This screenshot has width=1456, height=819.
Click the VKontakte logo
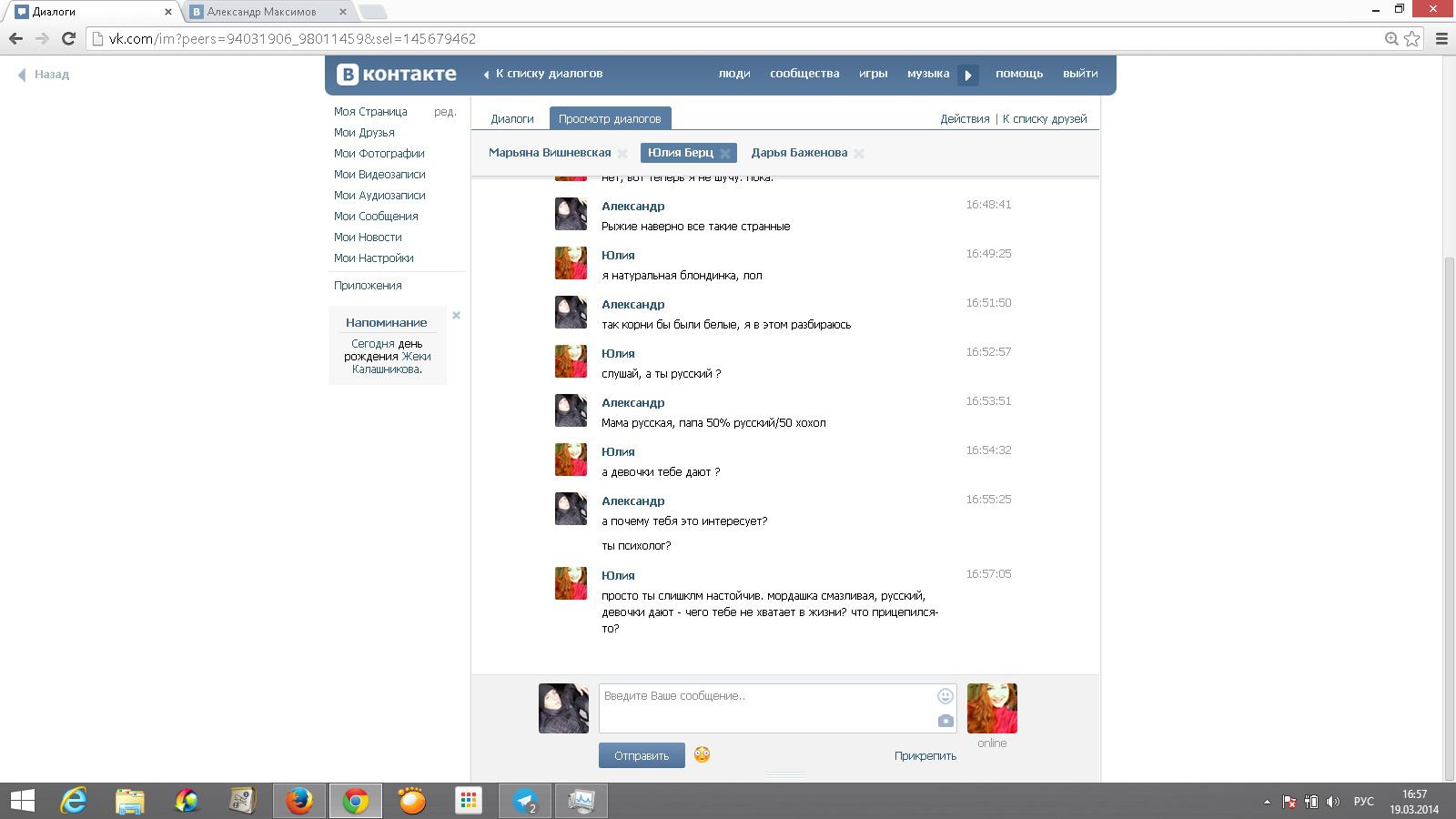pos(397,75)
